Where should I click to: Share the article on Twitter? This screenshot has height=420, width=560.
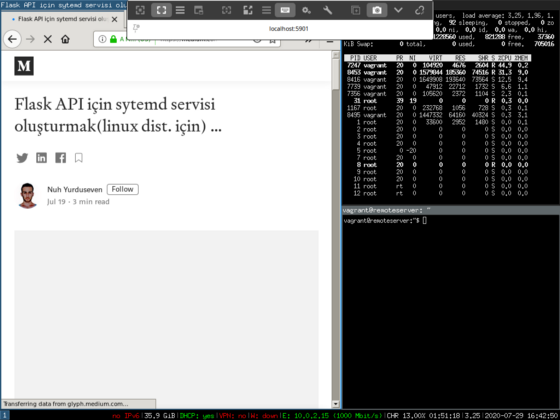[x=22, y=158]
